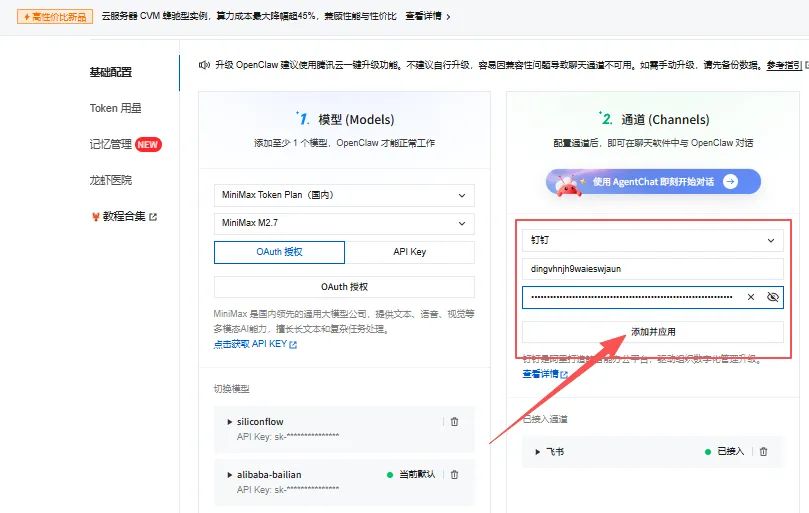809x513 pixels.
Task: Open the channel 查看详情 link
Action: click(x=540, y=374)
